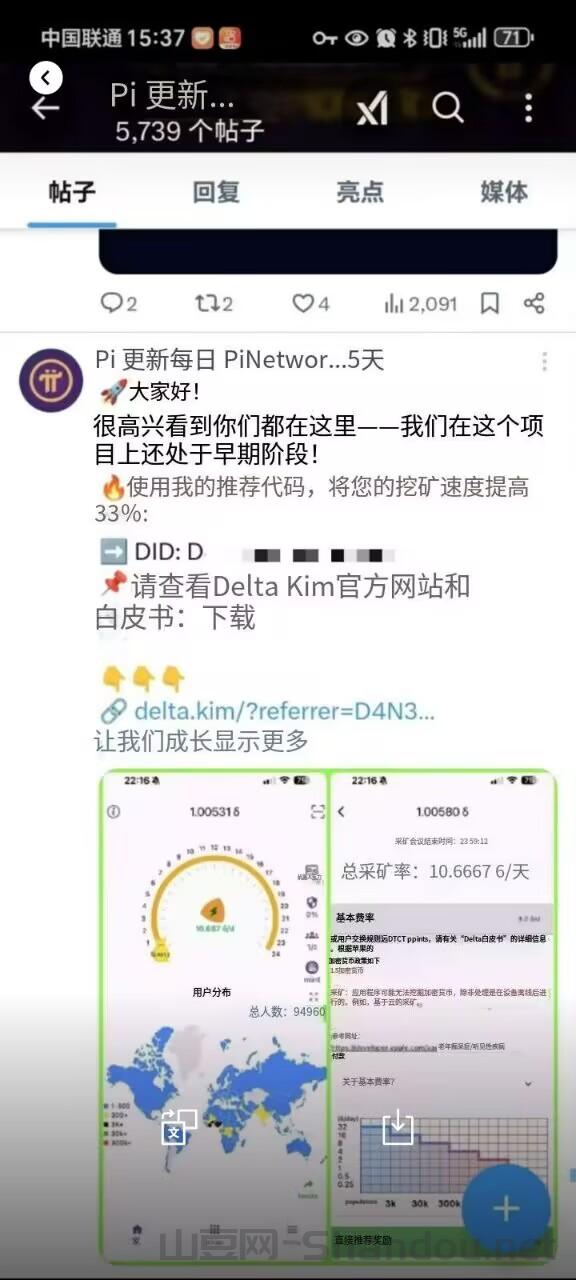Repost using the retweet icon
This screenshot has width=576, height=1280.
(213, 303)
